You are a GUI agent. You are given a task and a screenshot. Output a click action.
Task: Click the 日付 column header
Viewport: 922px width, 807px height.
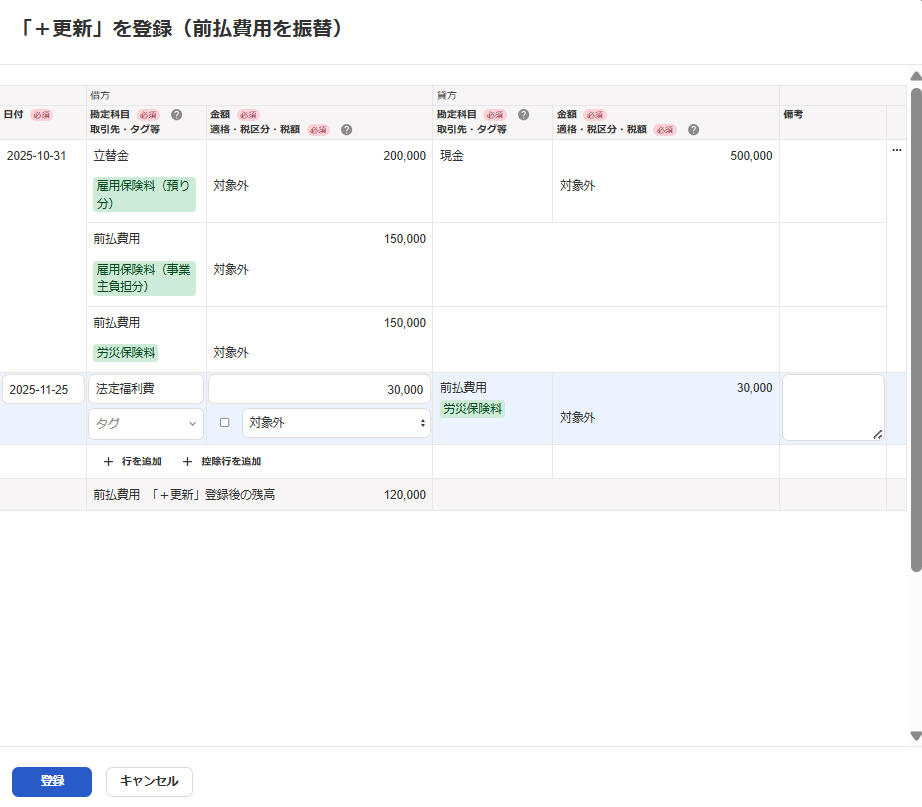pyautogui.click(x=13, y=115)
